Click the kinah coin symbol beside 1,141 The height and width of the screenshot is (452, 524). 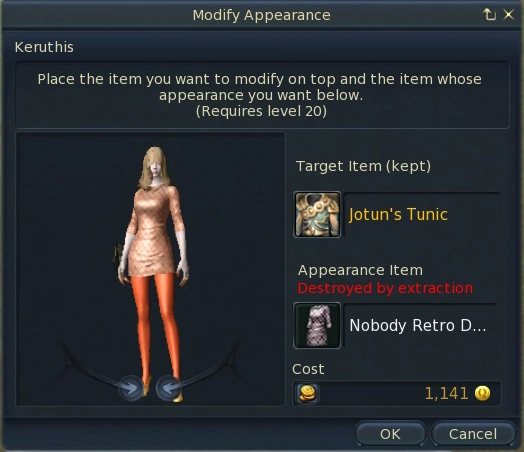[482, 393]
